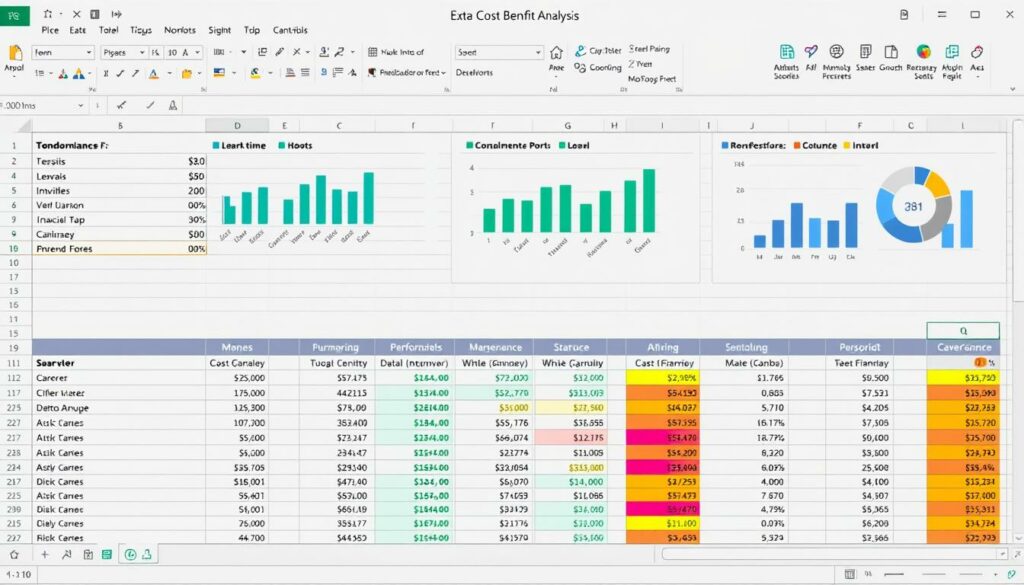Click the grid view icon in status bar

850,575
